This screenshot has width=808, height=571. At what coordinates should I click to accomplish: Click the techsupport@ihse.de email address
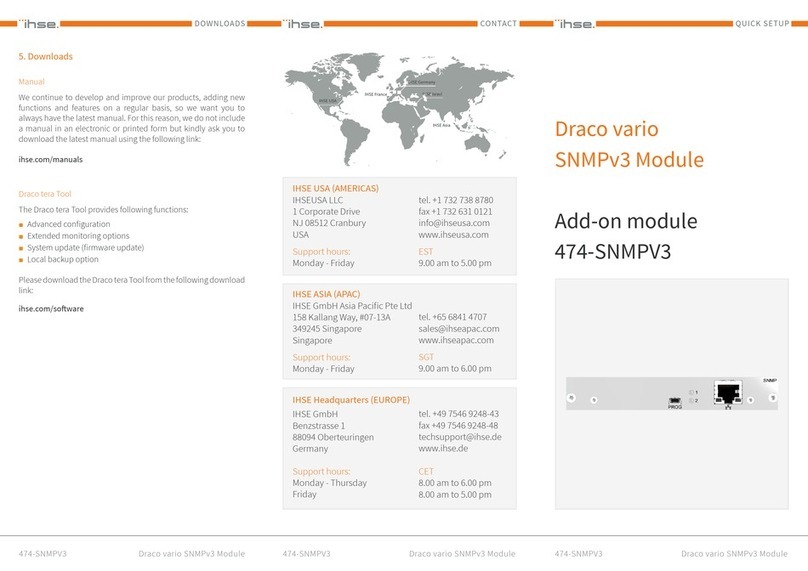coord(460,436)
